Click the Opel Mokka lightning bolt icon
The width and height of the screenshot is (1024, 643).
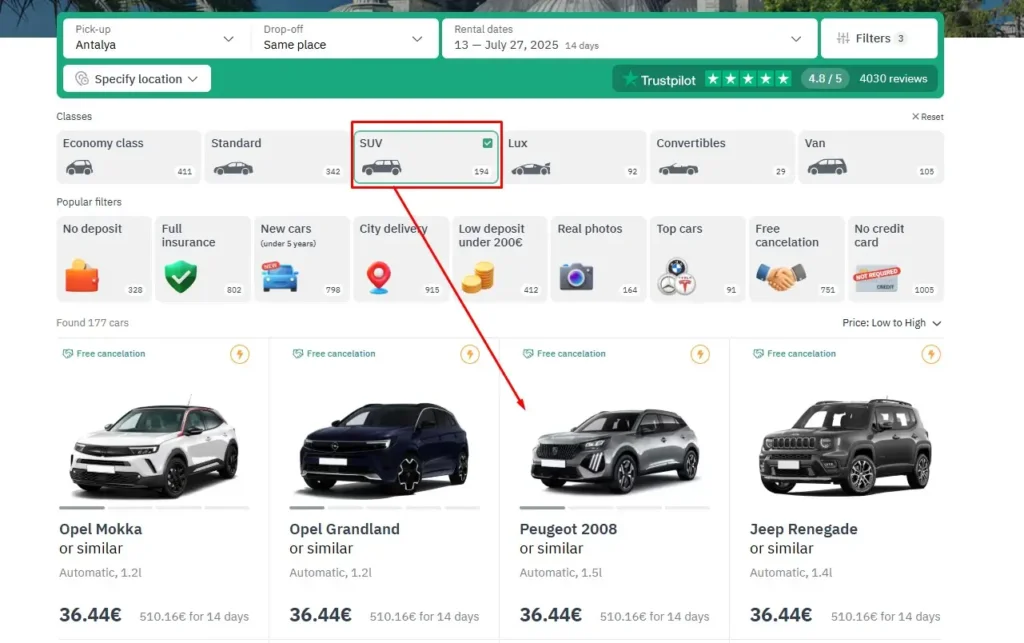tap(240, 354)
